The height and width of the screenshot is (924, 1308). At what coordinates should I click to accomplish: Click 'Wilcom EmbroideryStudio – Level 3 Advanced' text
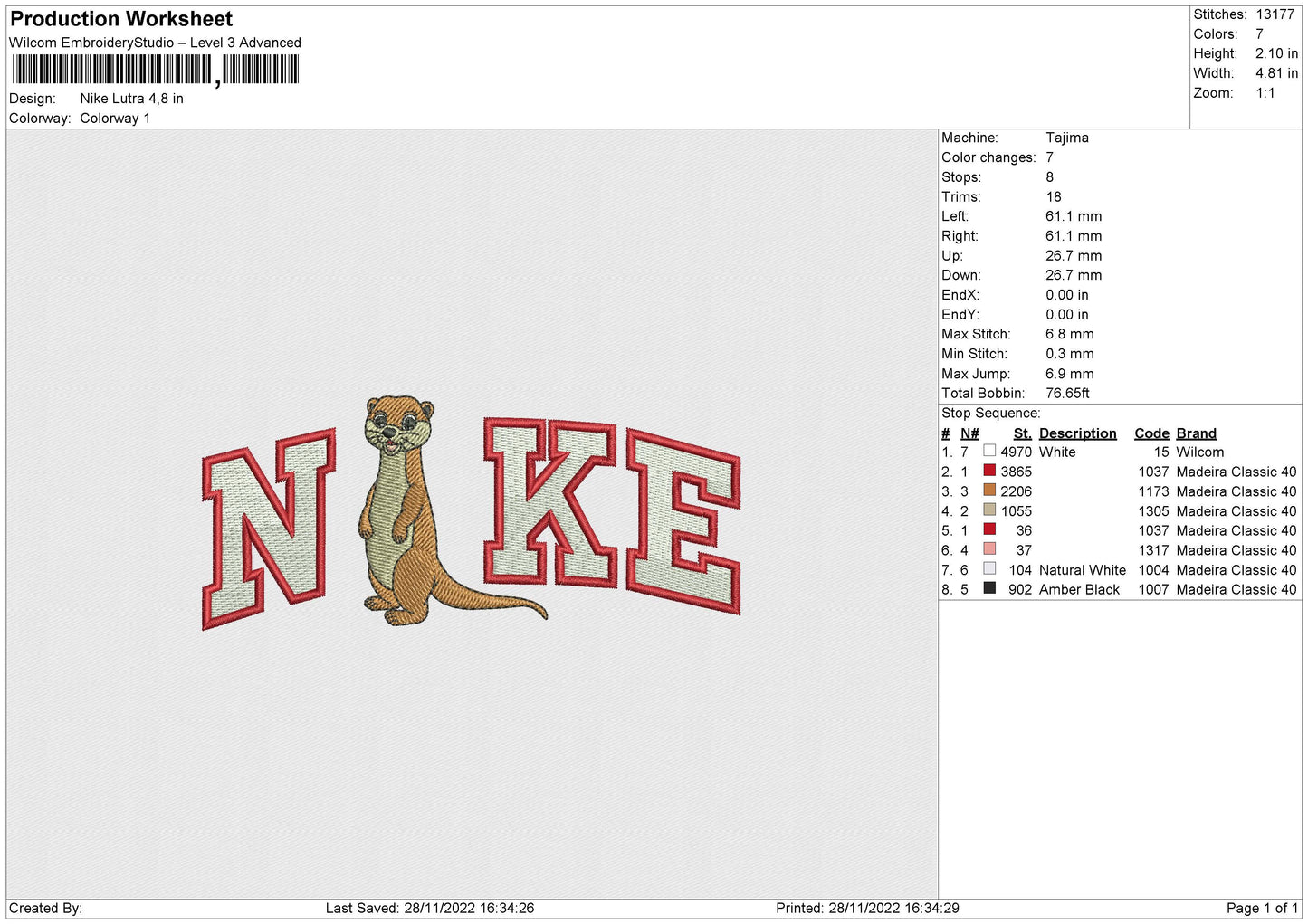(155, 43)
